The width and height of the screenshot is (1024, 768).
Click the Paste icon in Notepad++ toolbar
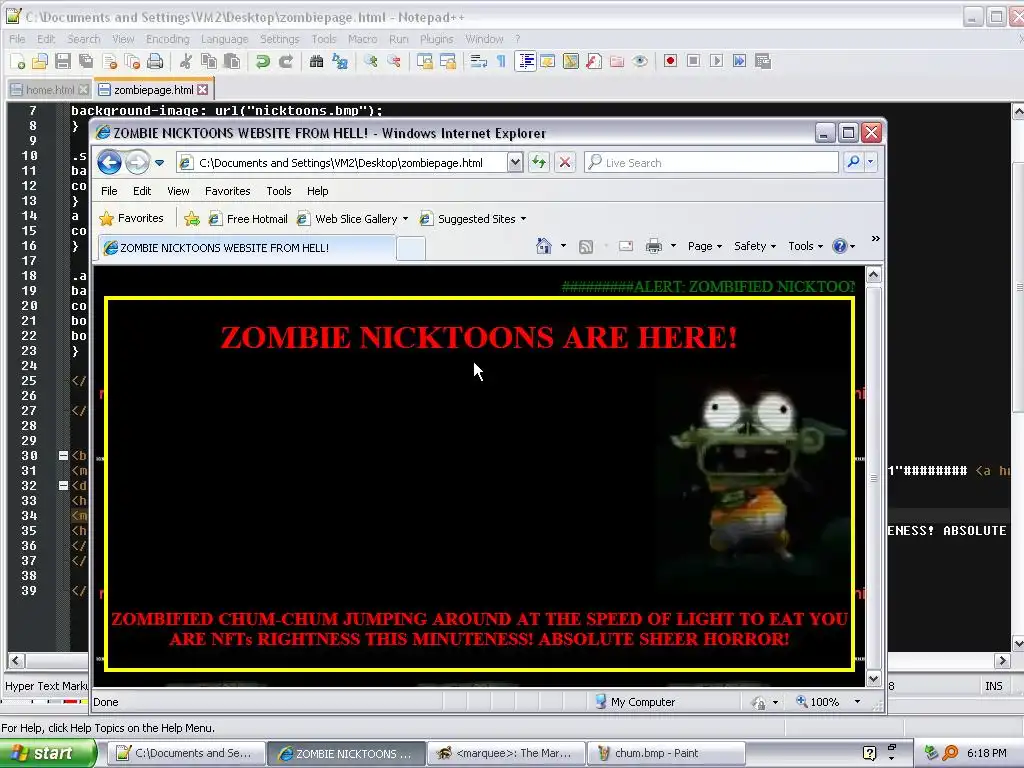coord(232,61)
